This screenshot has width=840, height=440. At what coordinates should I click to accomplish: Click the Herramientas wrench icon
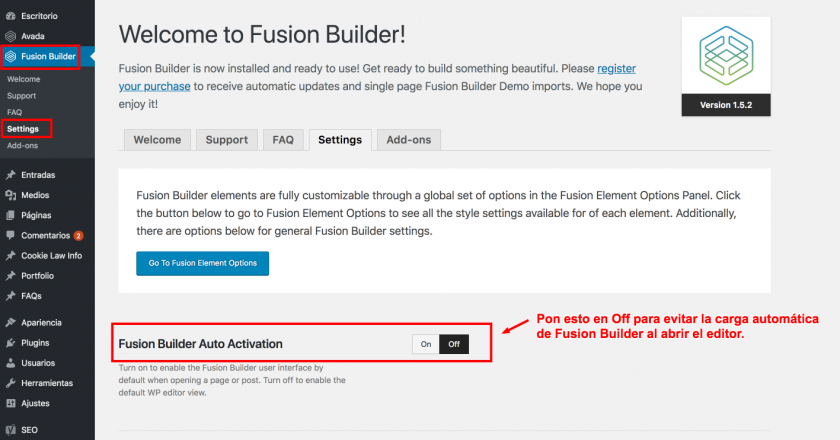[10, 383]
